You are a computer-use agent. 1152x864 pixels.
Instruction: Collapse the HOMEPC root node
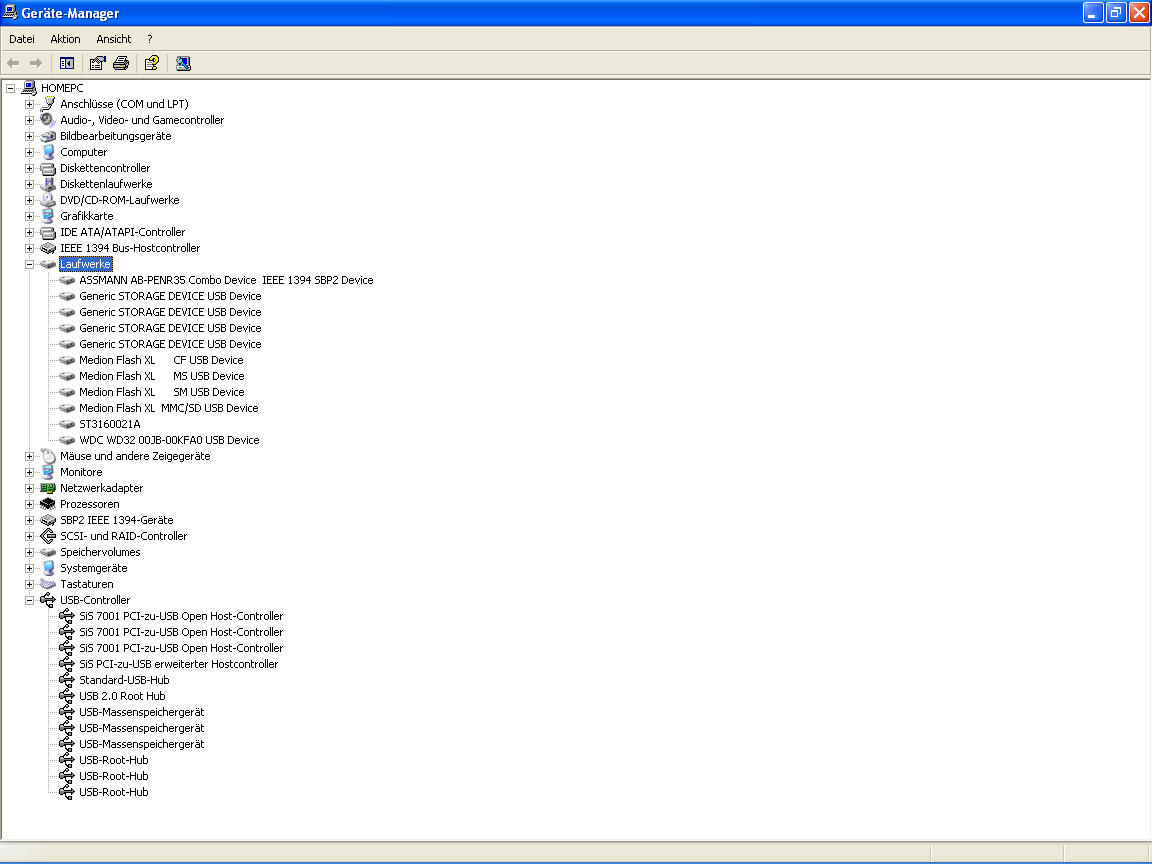click(10, 88)
